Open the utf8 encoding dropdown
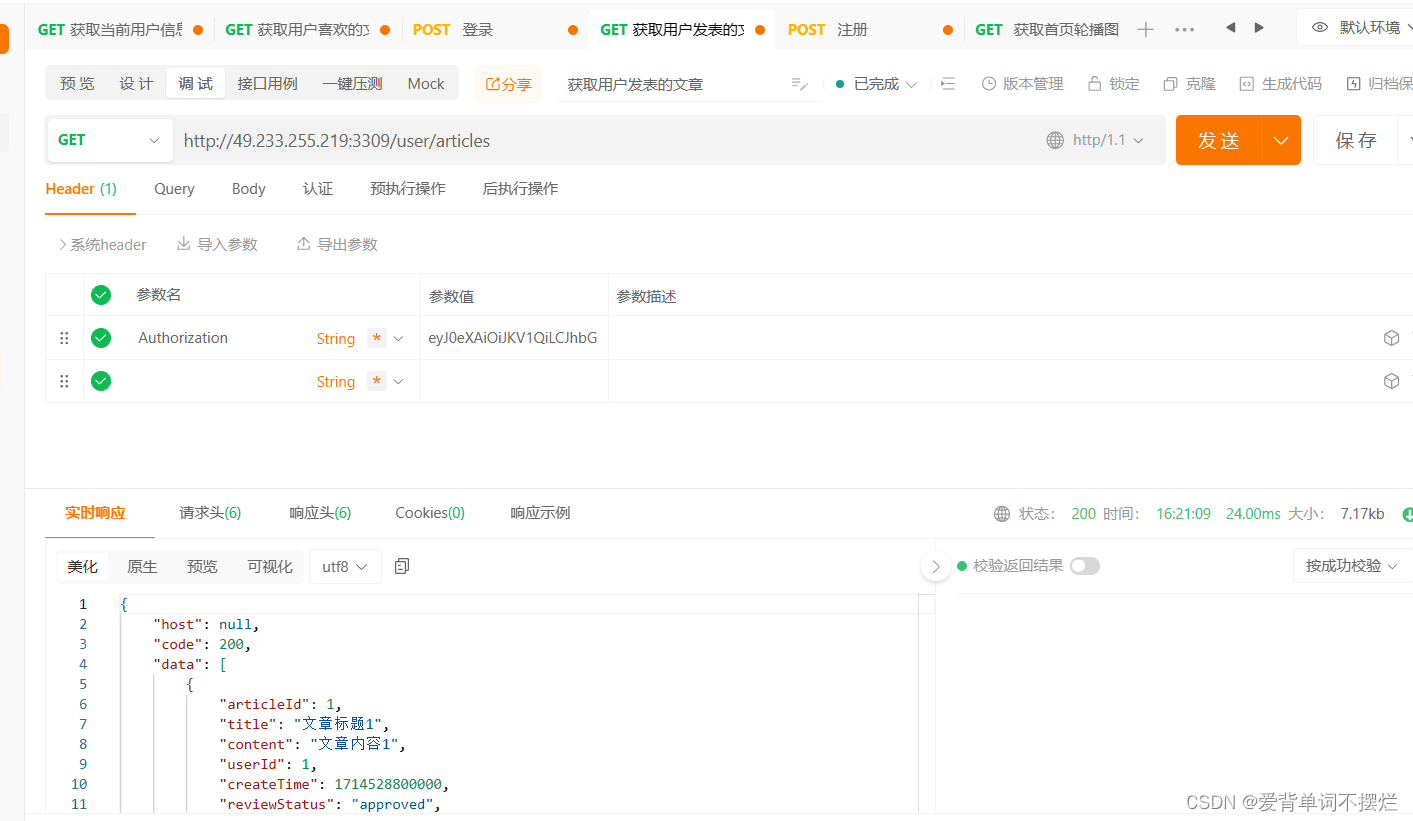This screenshot has height=821, width=1413. tap(345, 566)
